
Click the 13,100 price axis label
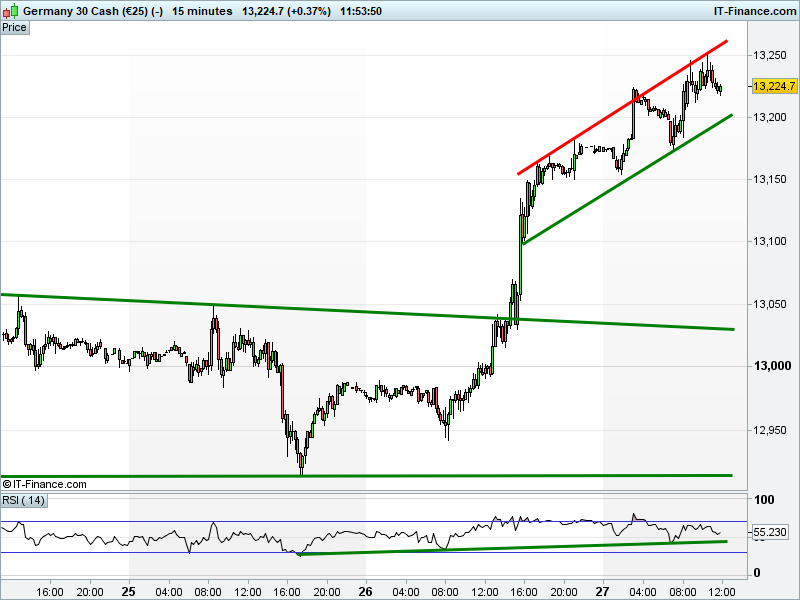click(770, 241)
